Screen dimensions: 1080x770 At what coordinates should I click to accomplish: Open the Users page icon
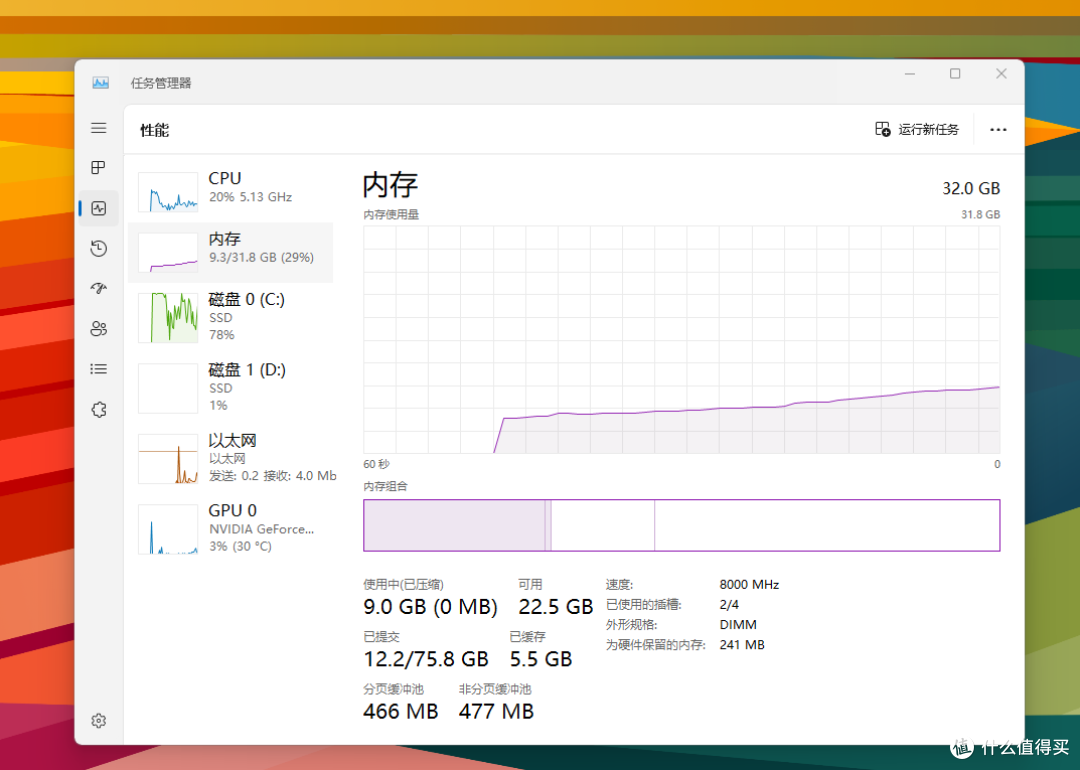click(98, 328)
